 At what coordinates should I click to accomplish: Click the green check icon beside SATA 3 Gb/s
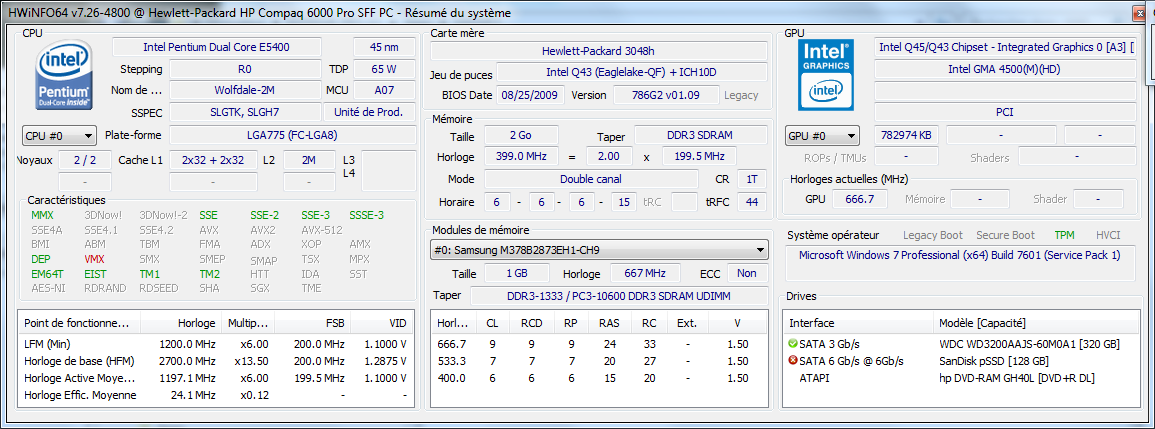[793, 344]
